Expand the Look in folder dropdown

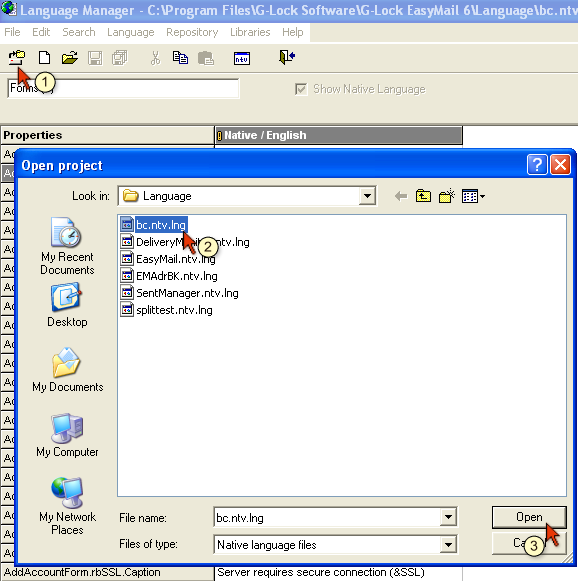[367, 196]
